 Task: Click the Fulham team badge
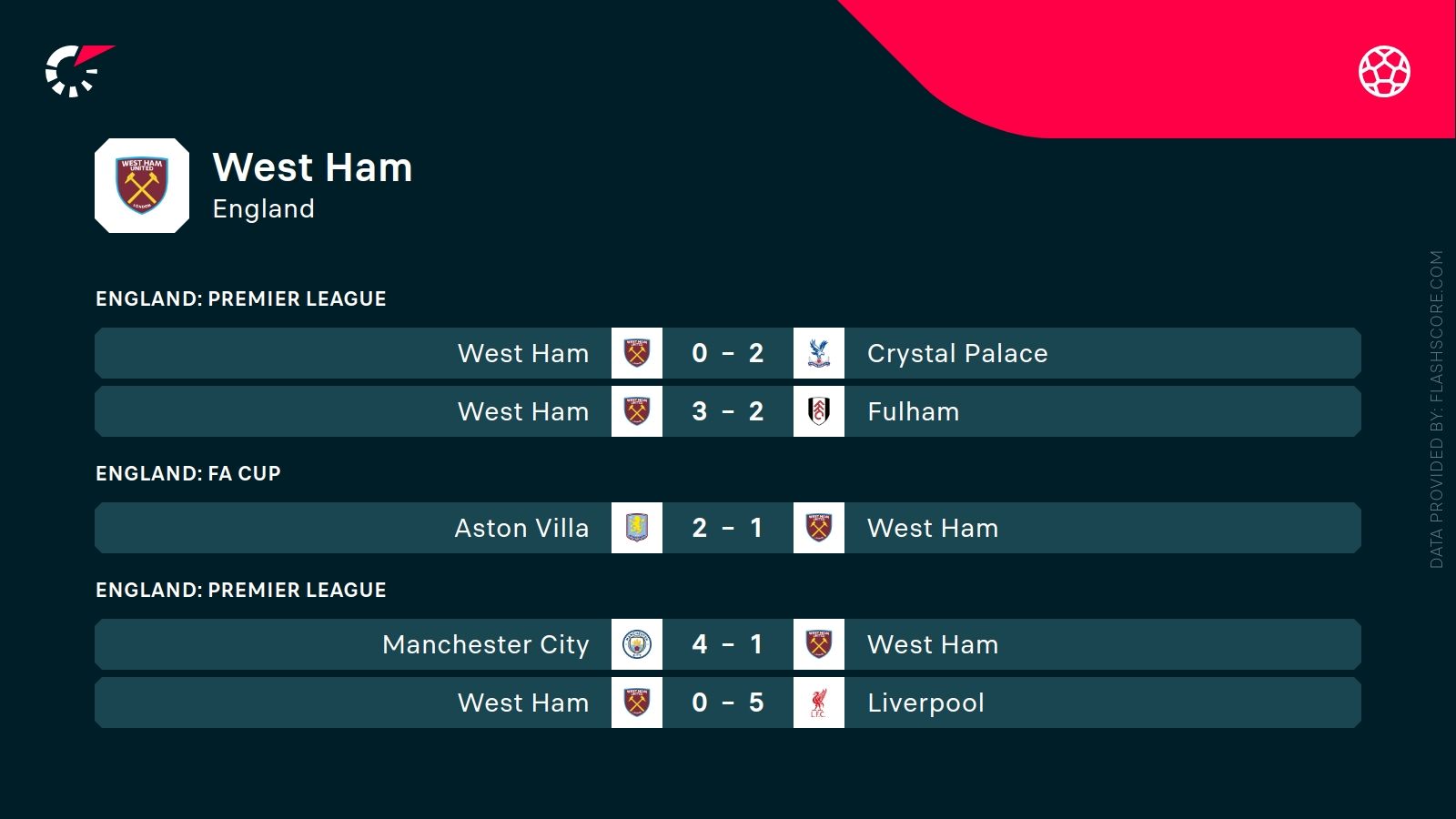coord(819,411)
